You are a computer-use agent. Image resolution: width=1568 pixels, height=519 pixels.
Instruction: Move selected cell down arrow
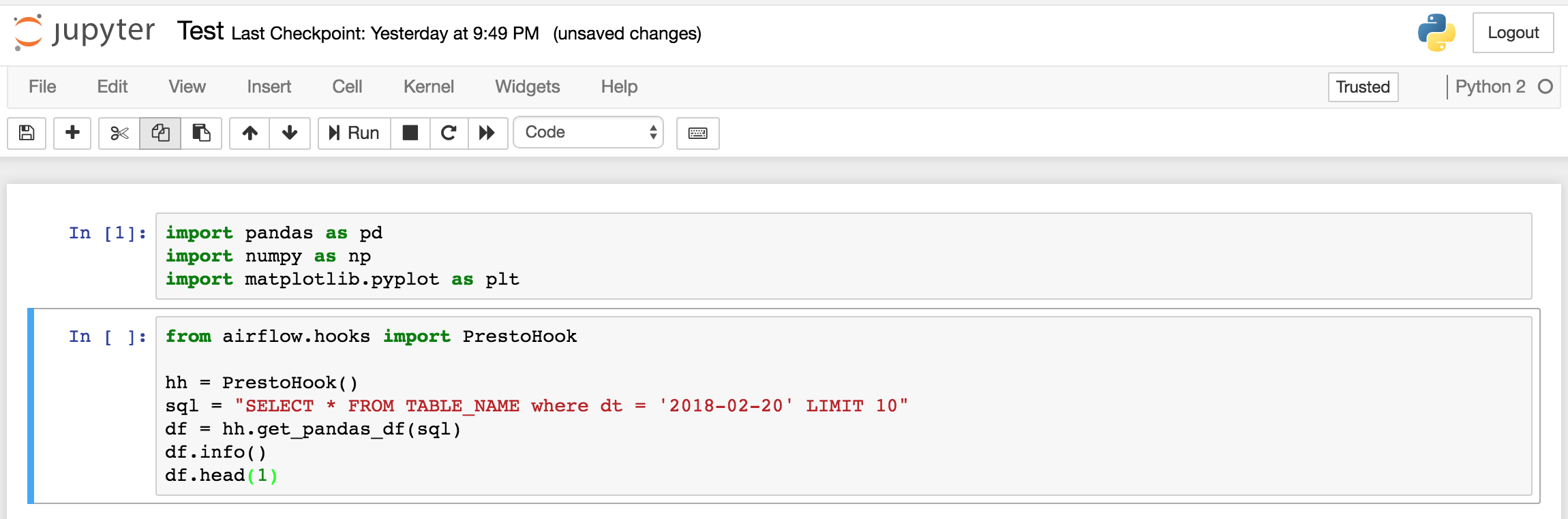click(290, 133)
